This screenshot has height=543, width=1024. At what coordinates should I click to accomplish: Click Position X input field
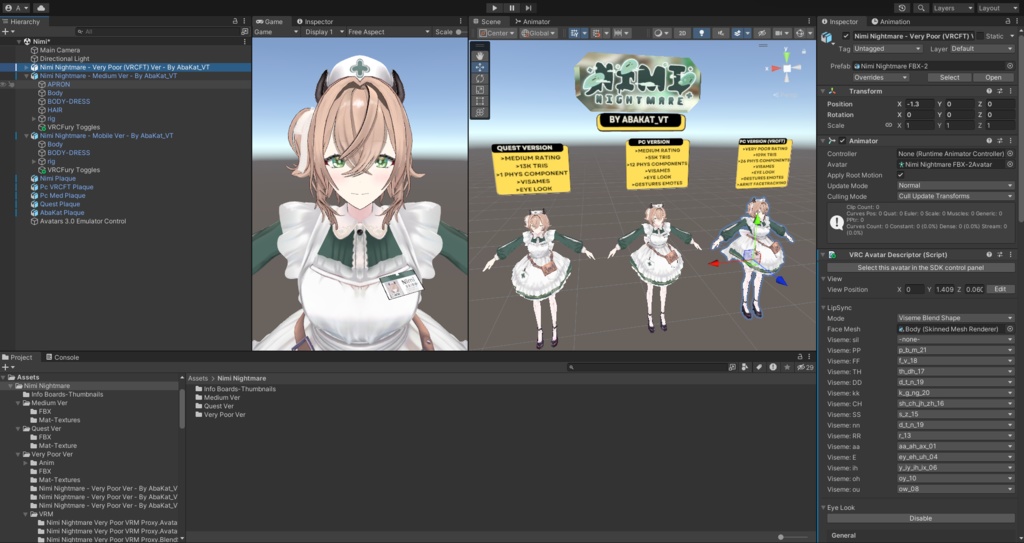point(920,104)
